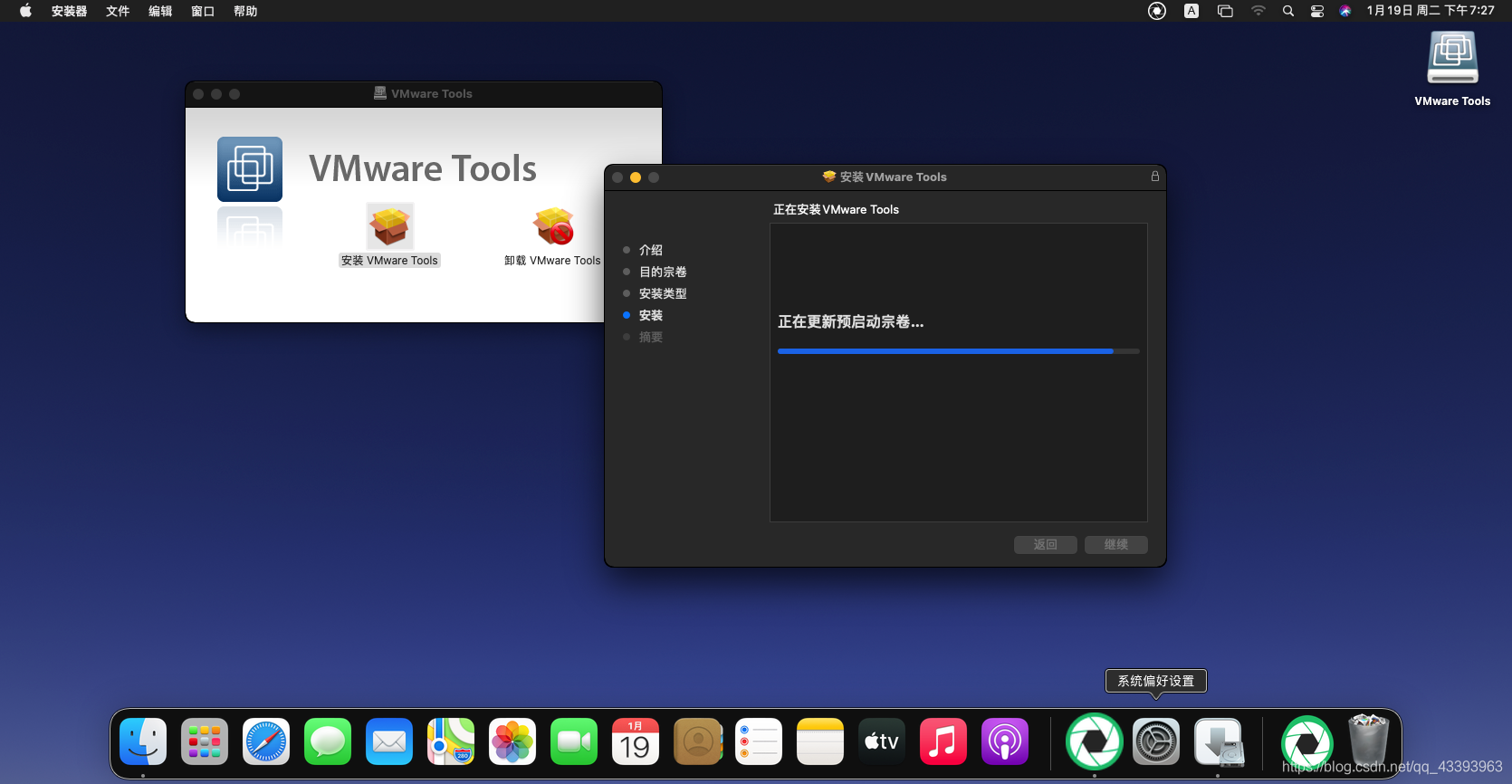
Task: Open Spotlight search in menu bar
Action: (1287, 11)
